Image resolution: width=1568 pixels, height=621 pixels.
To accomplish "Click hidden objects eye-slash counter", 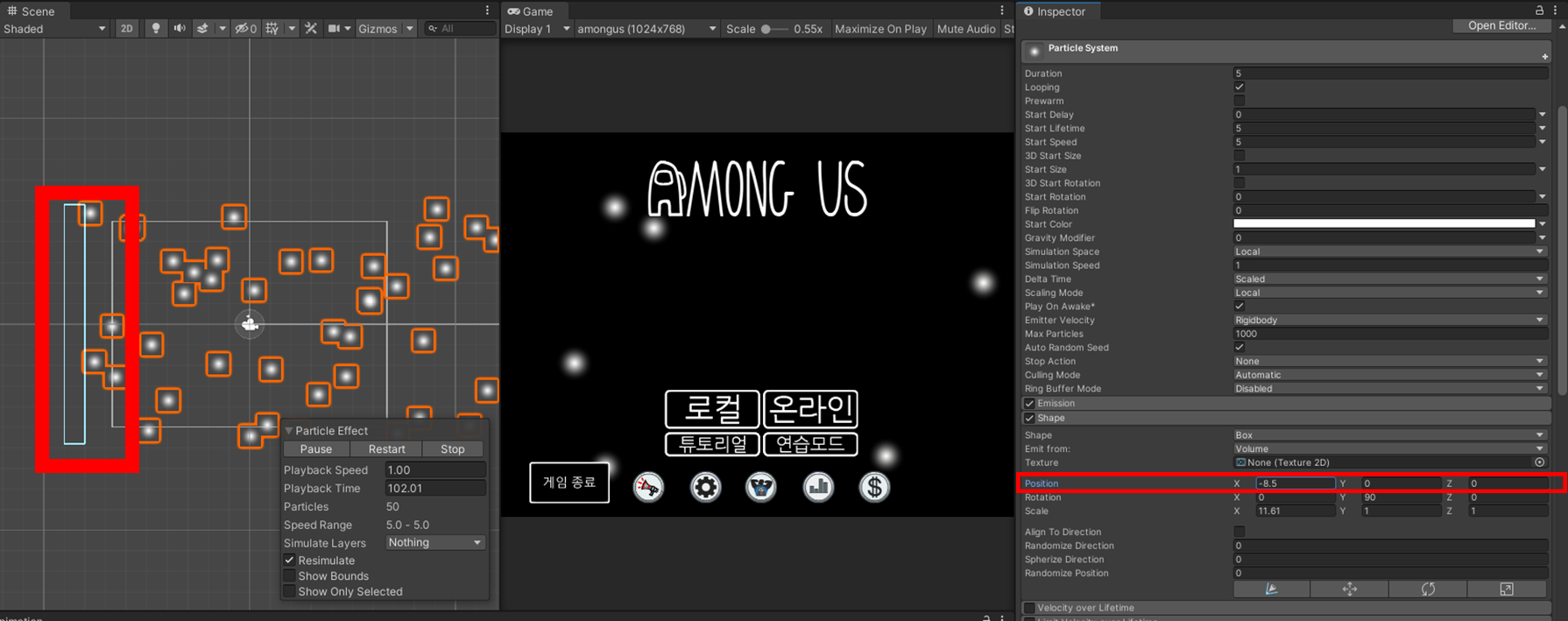I will pyautogui.click(x=245, y=28).
